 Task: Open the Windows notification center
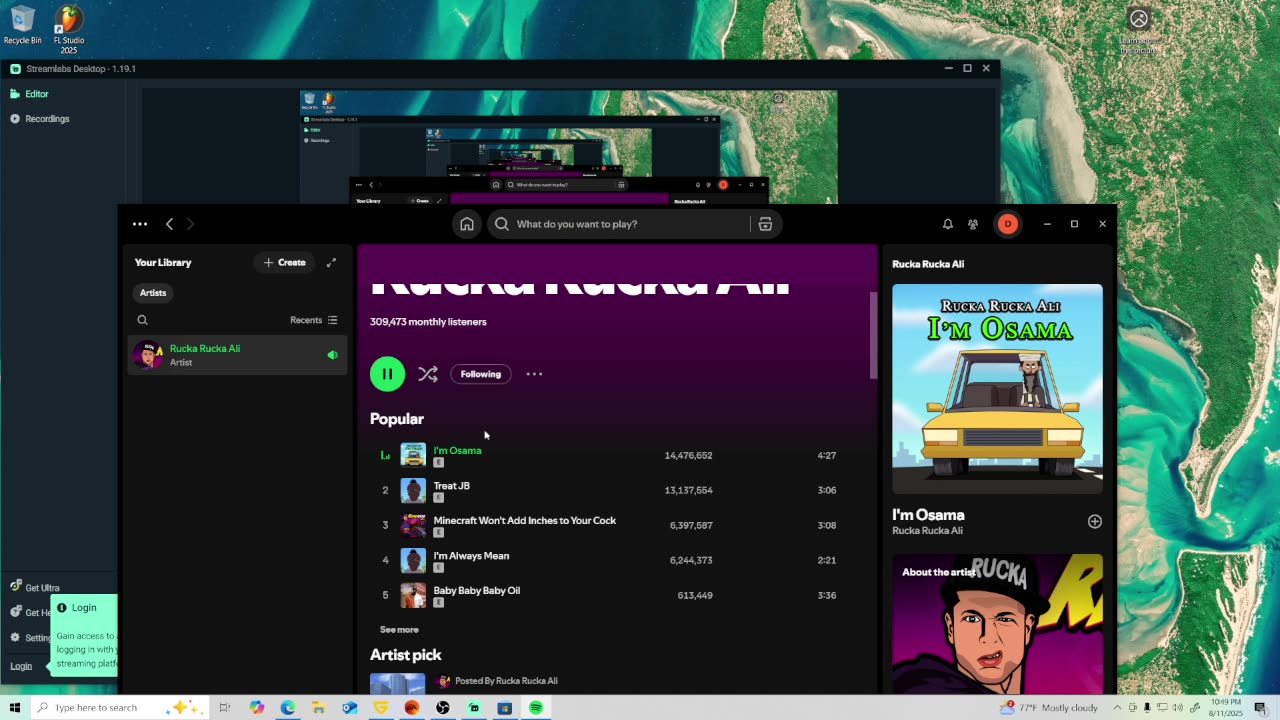[x=1260, y=708]
